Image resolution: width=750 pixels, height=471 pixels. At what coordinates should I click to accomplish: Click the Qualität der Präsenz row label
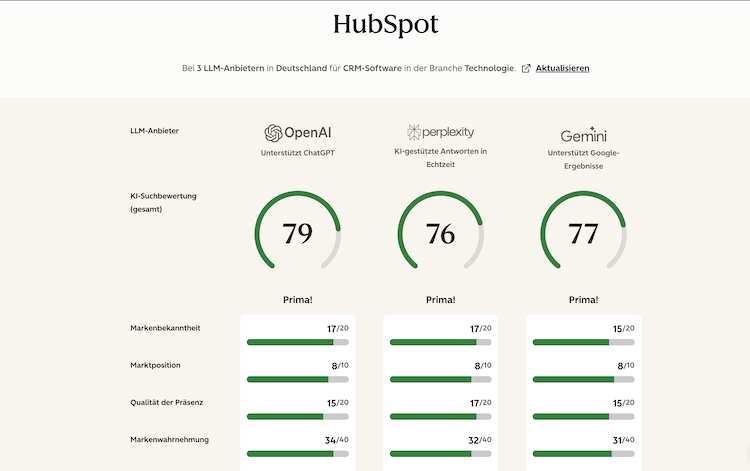tap(166, 403)
